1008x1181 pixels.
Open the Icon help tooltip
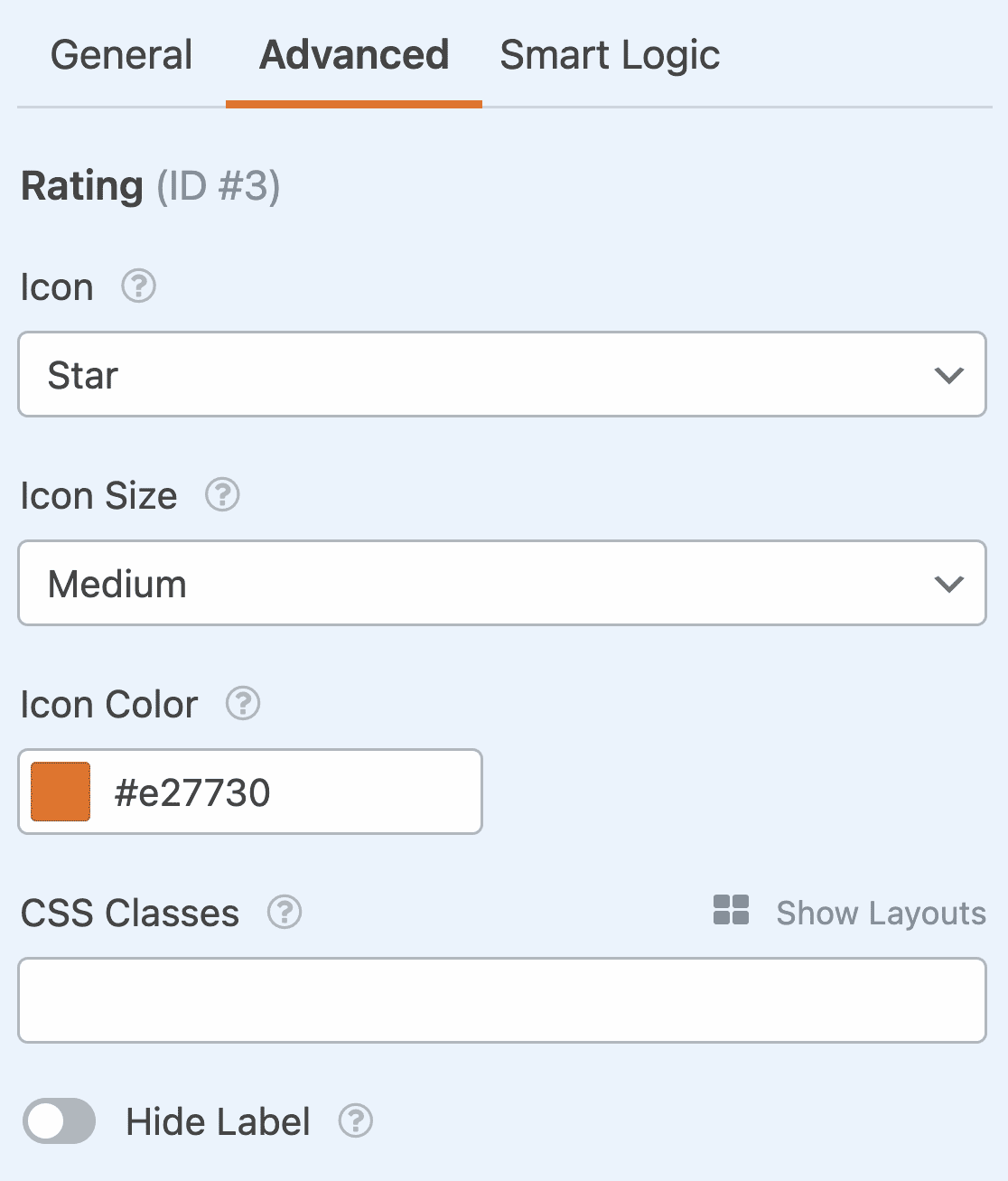point(137,287)
